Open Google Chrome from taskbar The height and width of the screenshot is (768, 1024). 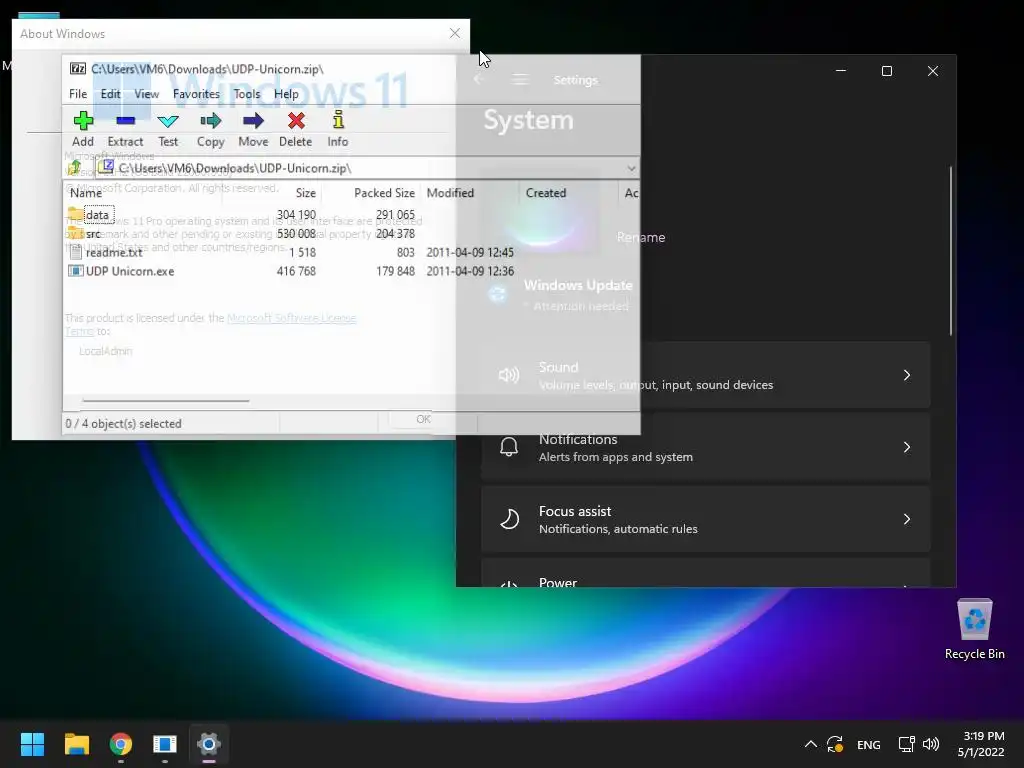121,744
